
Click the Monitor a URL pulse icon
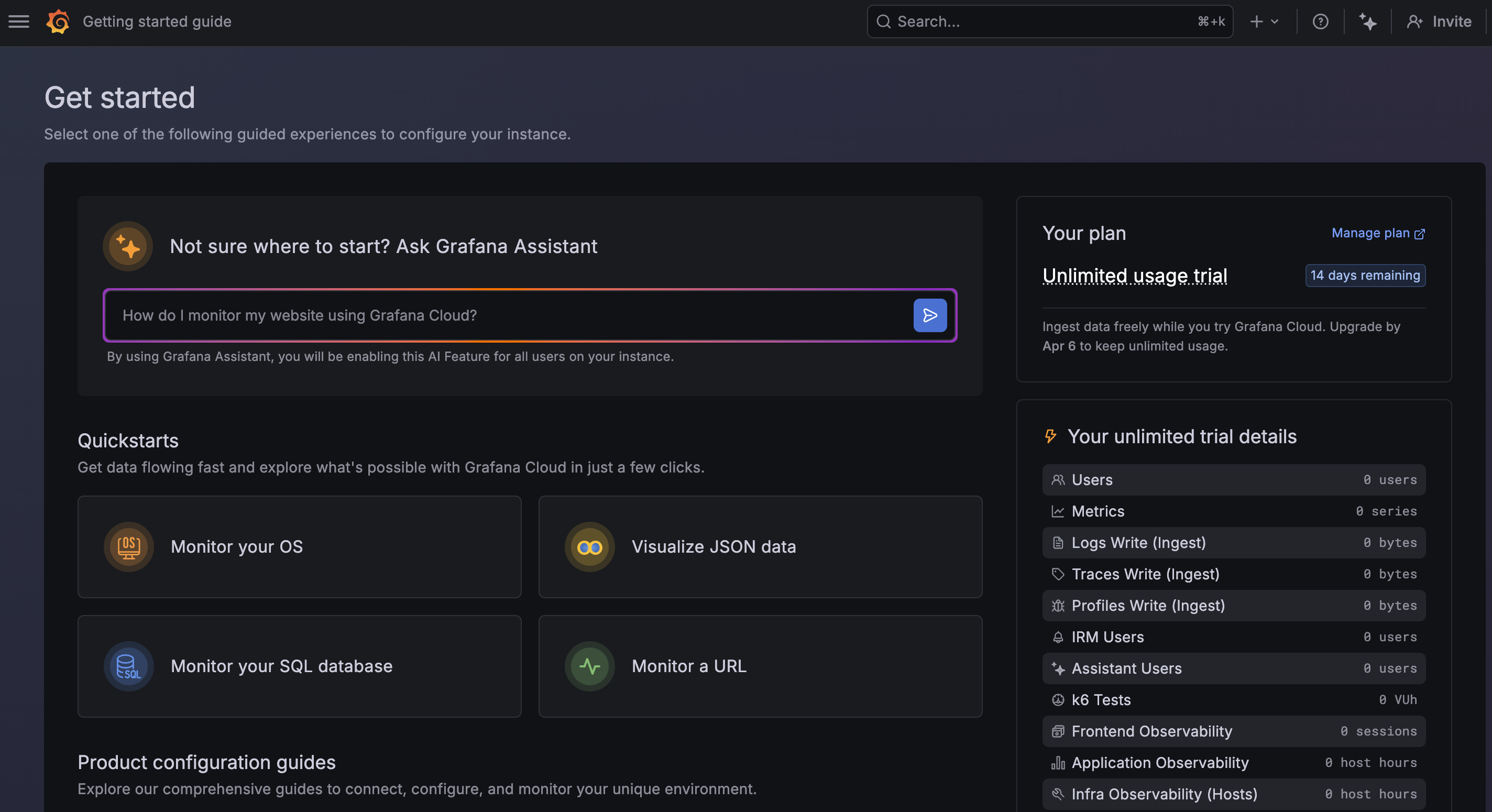[x=589, y=665]
